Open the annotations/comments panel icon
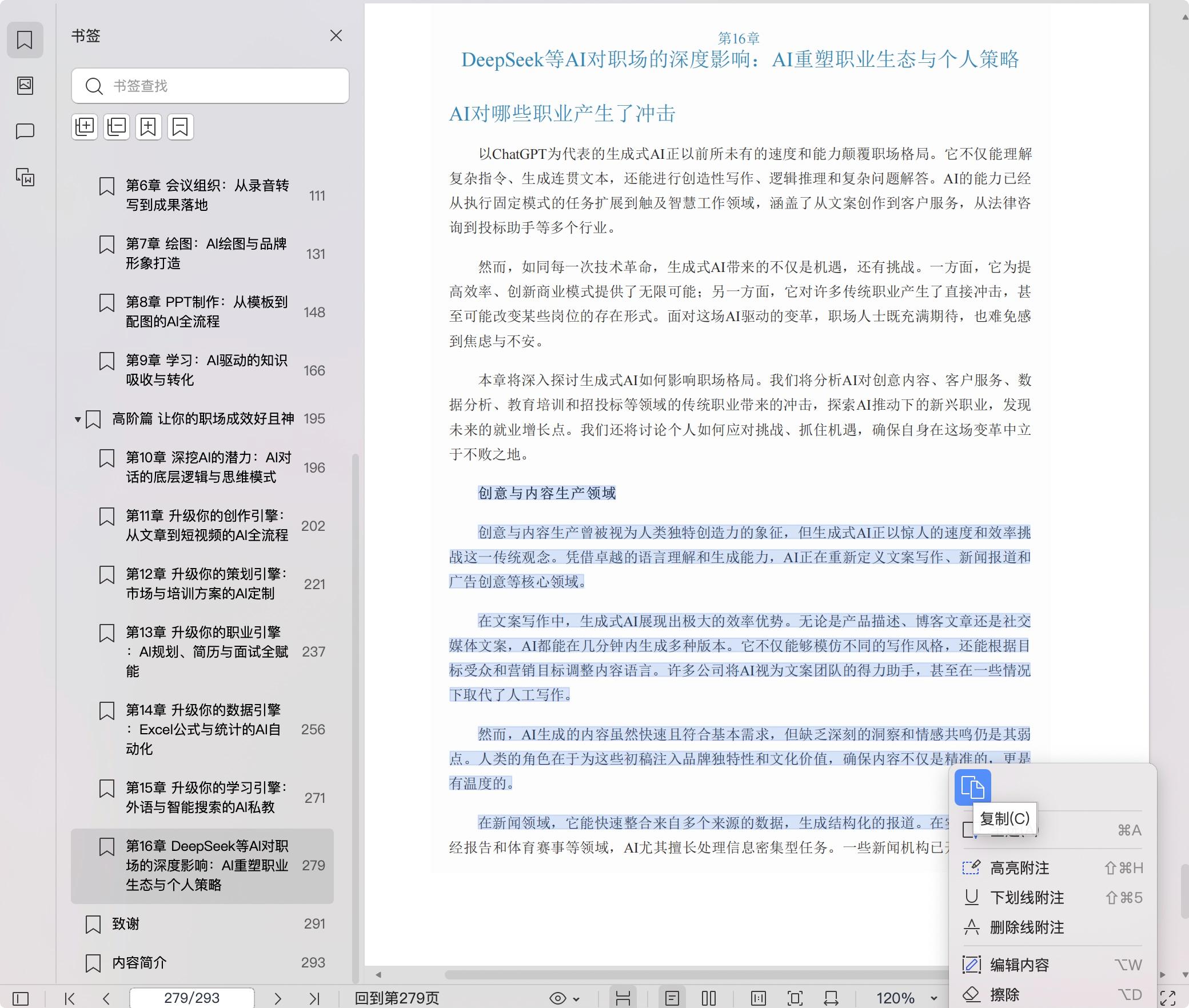Image resolution: width=1189 pixels, height=1008 pixels. pyautogui.click(x=25, y=132)
